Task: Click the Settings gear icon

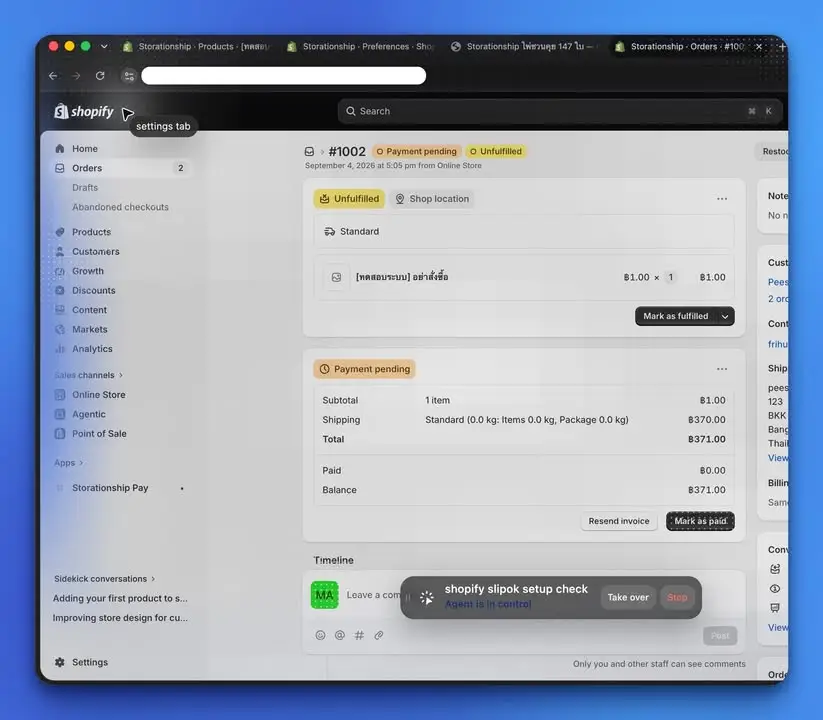Action: click(x=60, y=662)
